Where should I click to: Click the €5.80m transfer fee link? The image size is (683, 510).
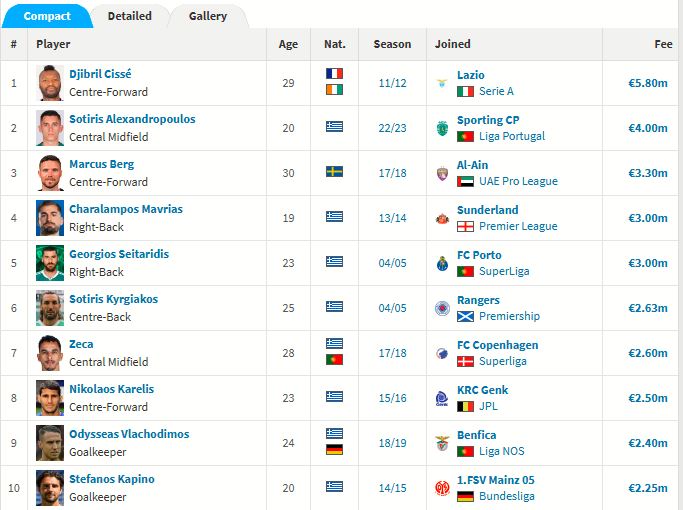pos(648,83)
